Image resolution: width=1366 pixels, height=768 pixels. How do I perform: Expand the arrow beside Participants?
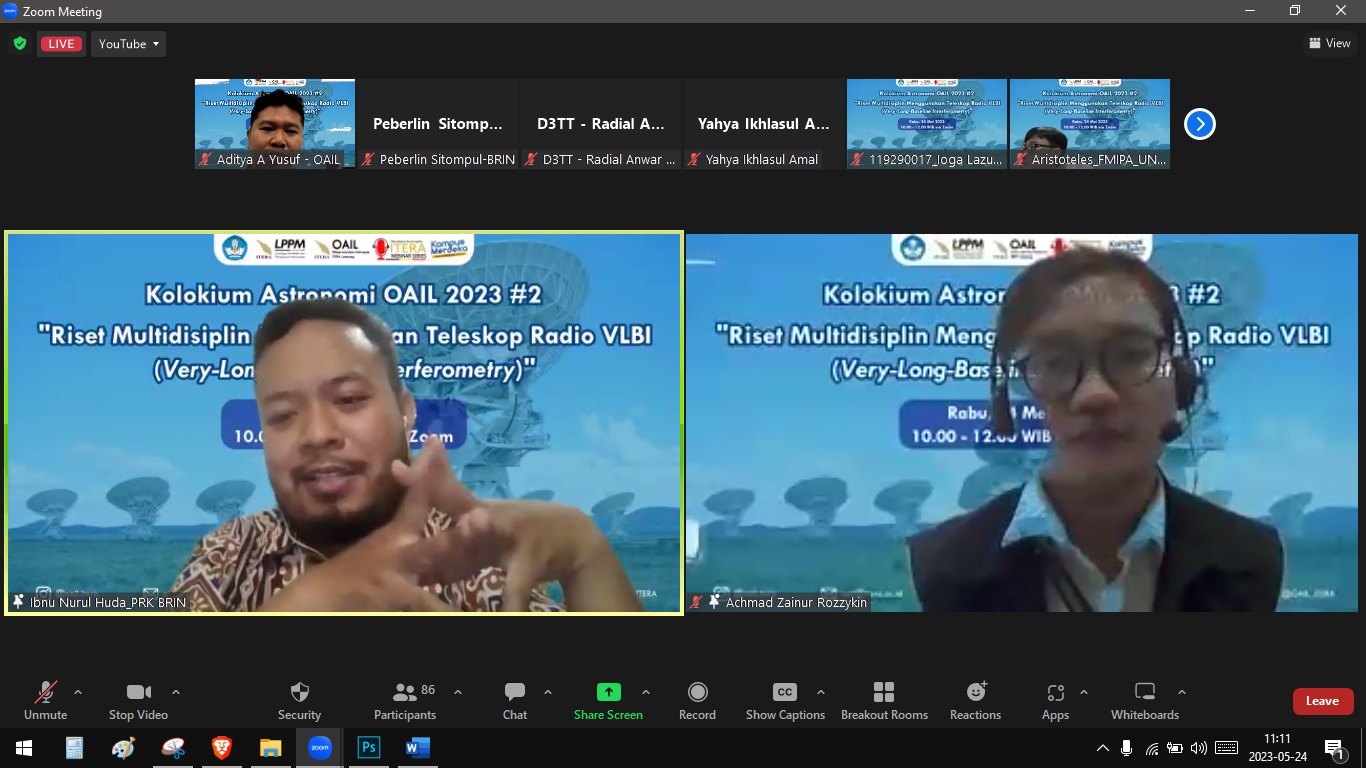click(458, 692)
